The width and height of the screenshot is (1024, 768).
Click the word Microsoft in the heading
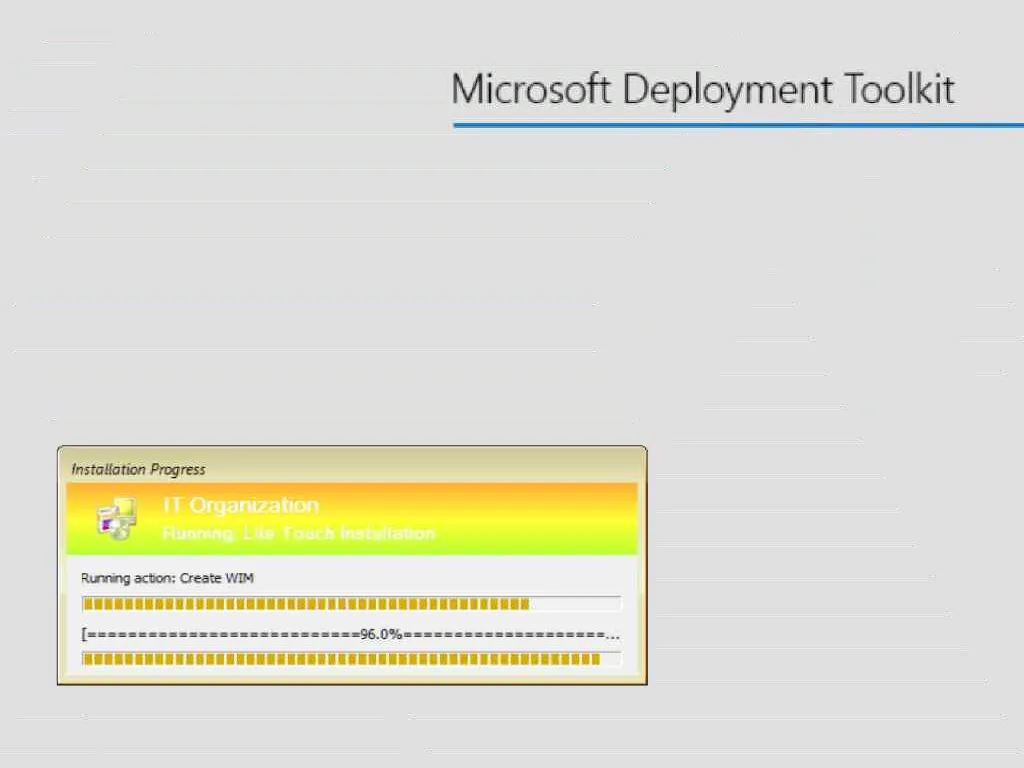point(530,89)
